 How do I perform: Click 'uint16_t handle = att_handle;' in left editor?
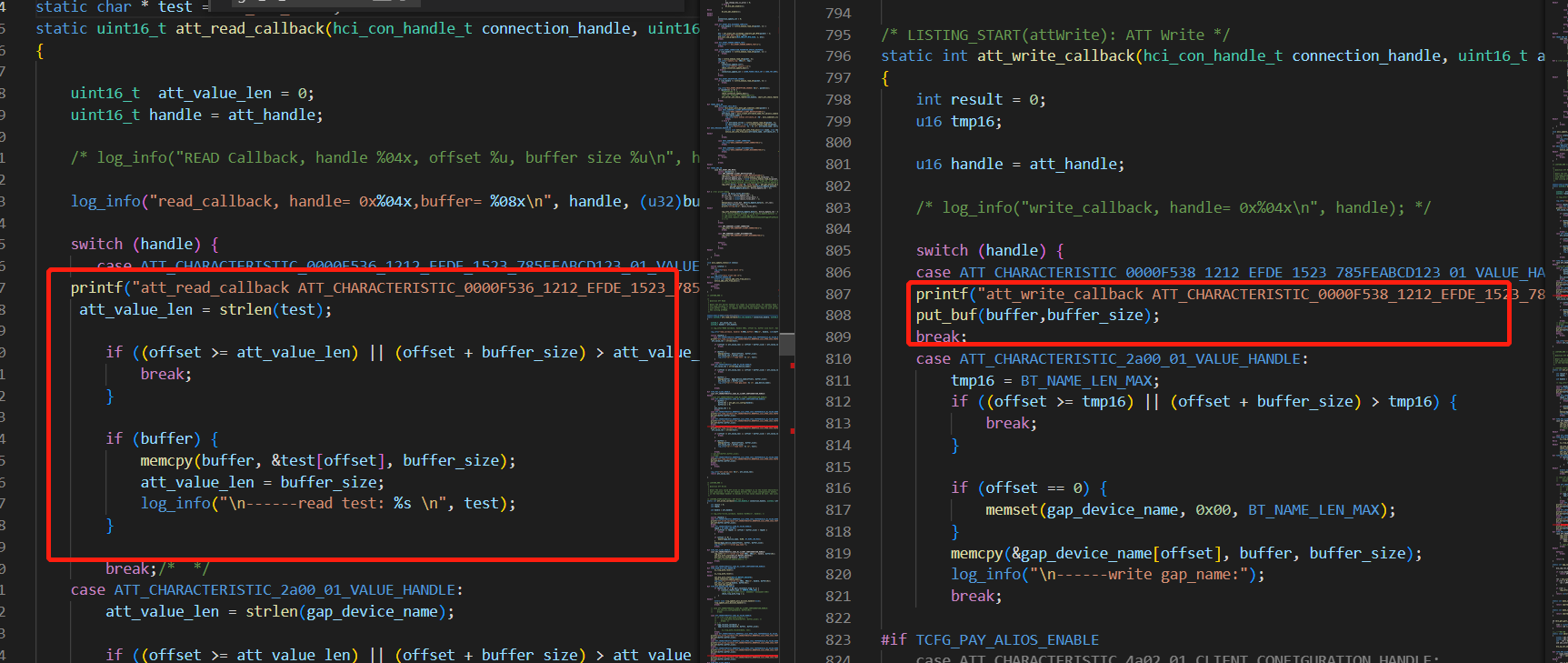point(197,115)
